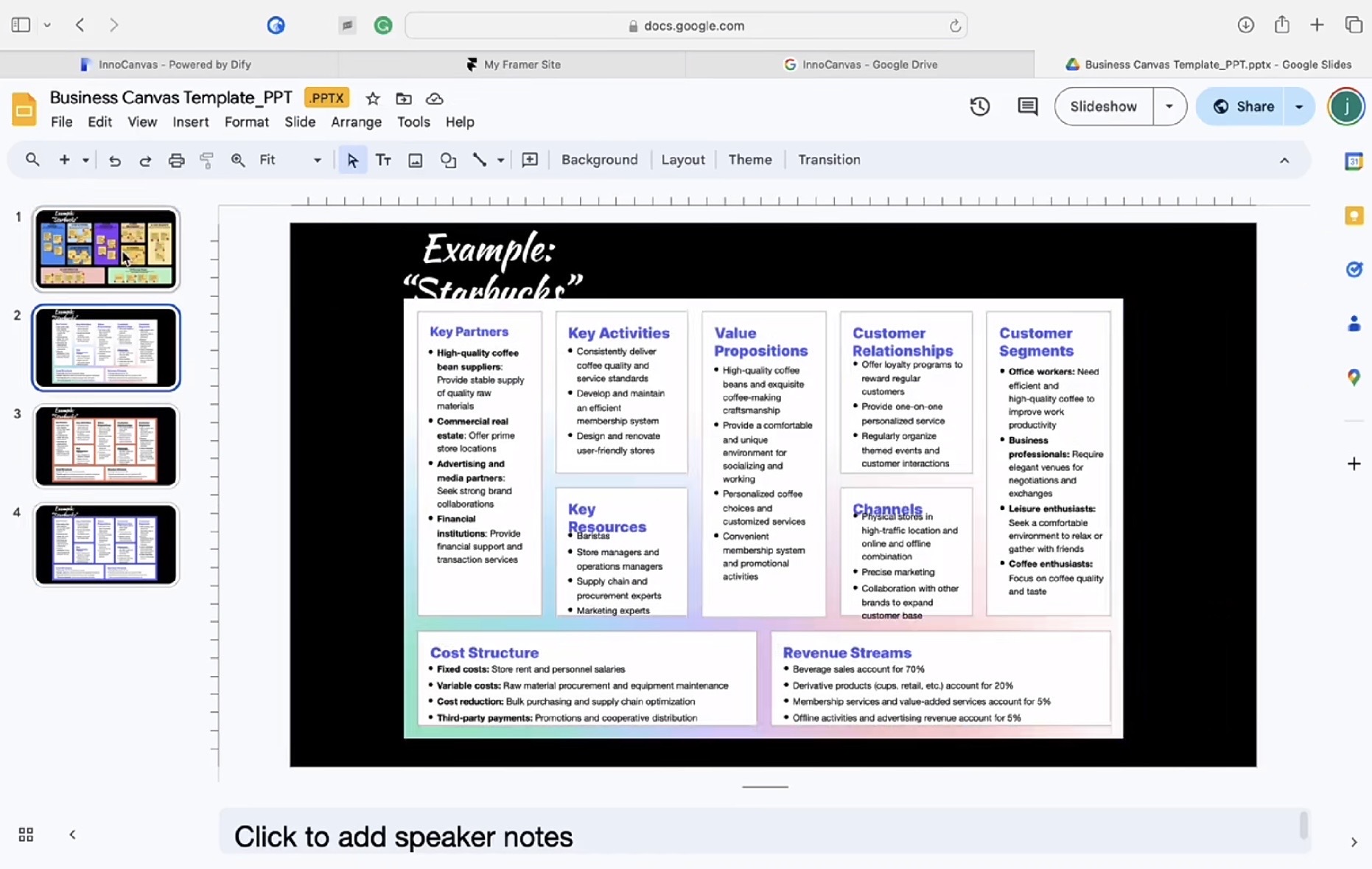Open new slide layout dropdown arrow
The image size is (1372, 869).
pos(85,160)
